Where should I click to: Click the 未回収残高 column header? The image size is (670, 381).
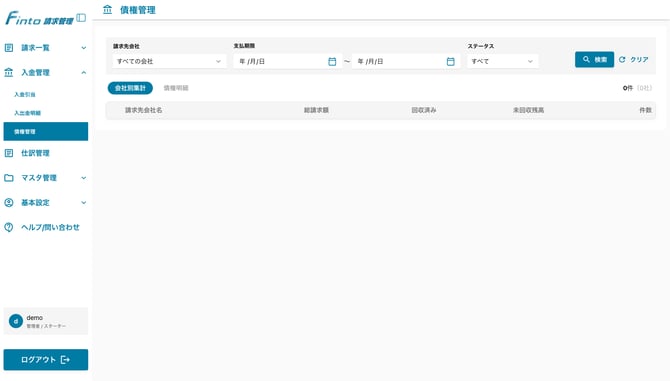529,110
